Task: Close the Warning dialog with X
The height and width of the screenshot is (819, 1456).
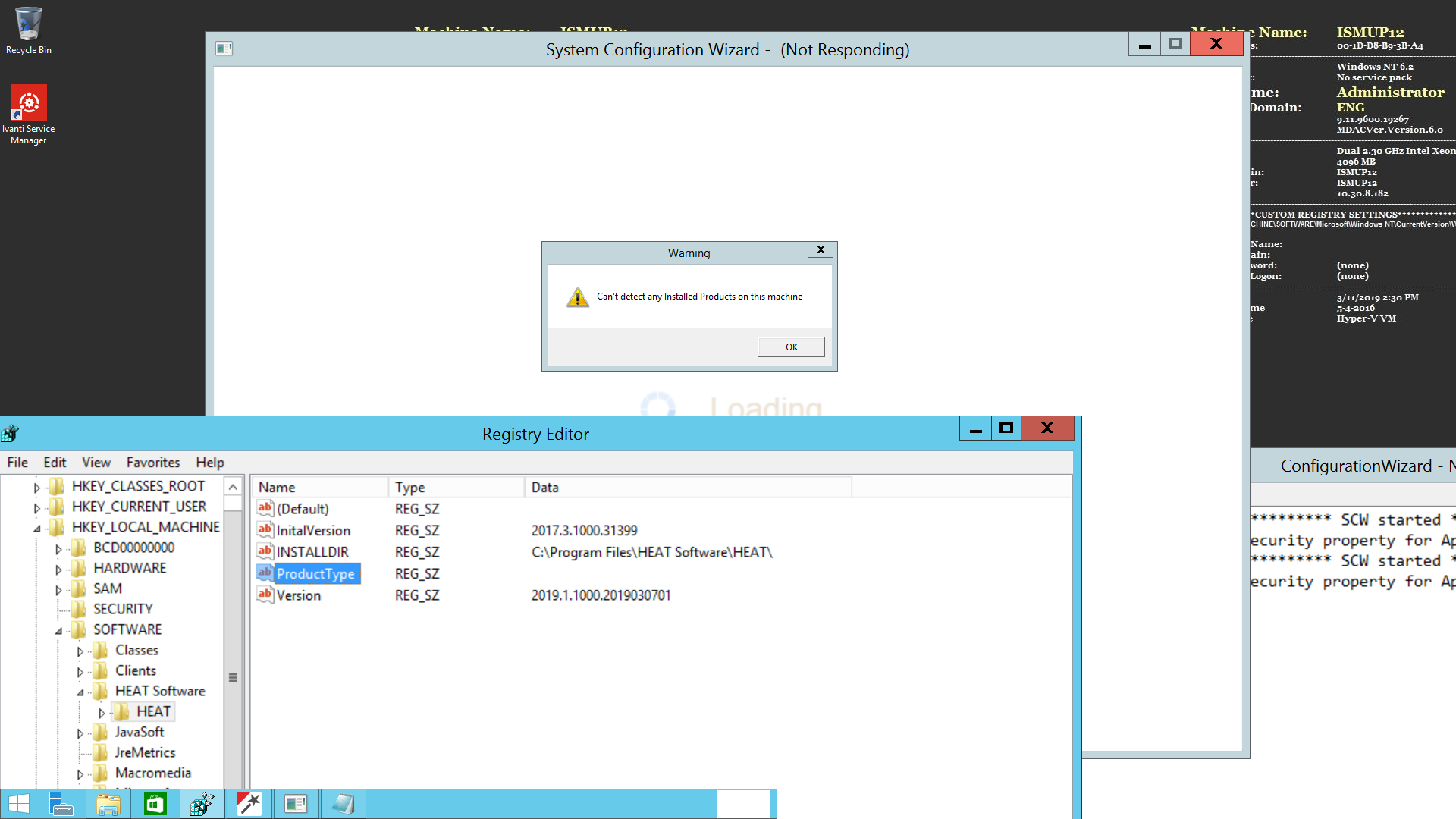Action: [821, 249]
